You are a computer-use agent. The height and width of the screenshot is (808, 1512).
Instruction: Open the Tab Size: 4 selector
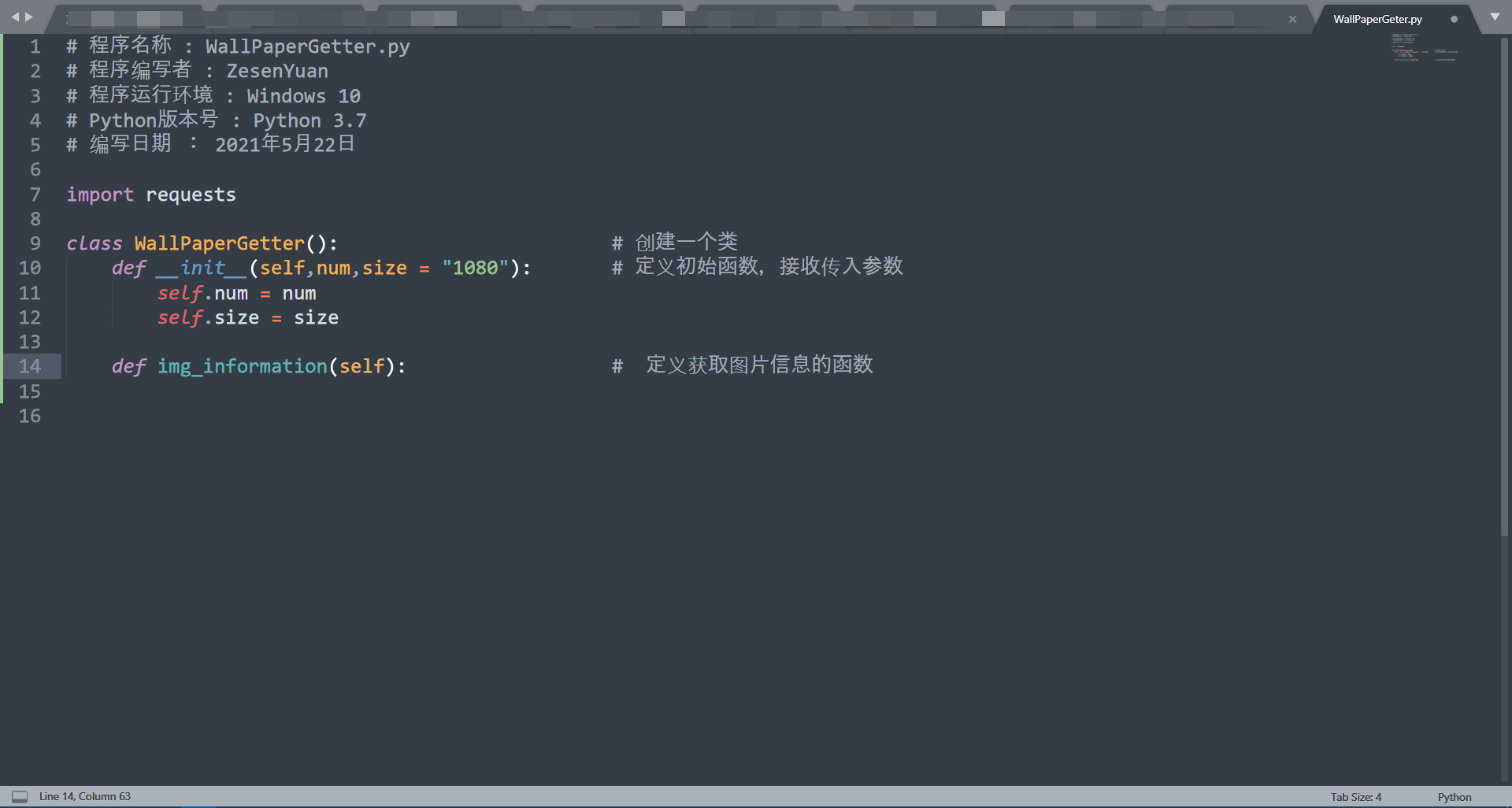(1355, 796)
